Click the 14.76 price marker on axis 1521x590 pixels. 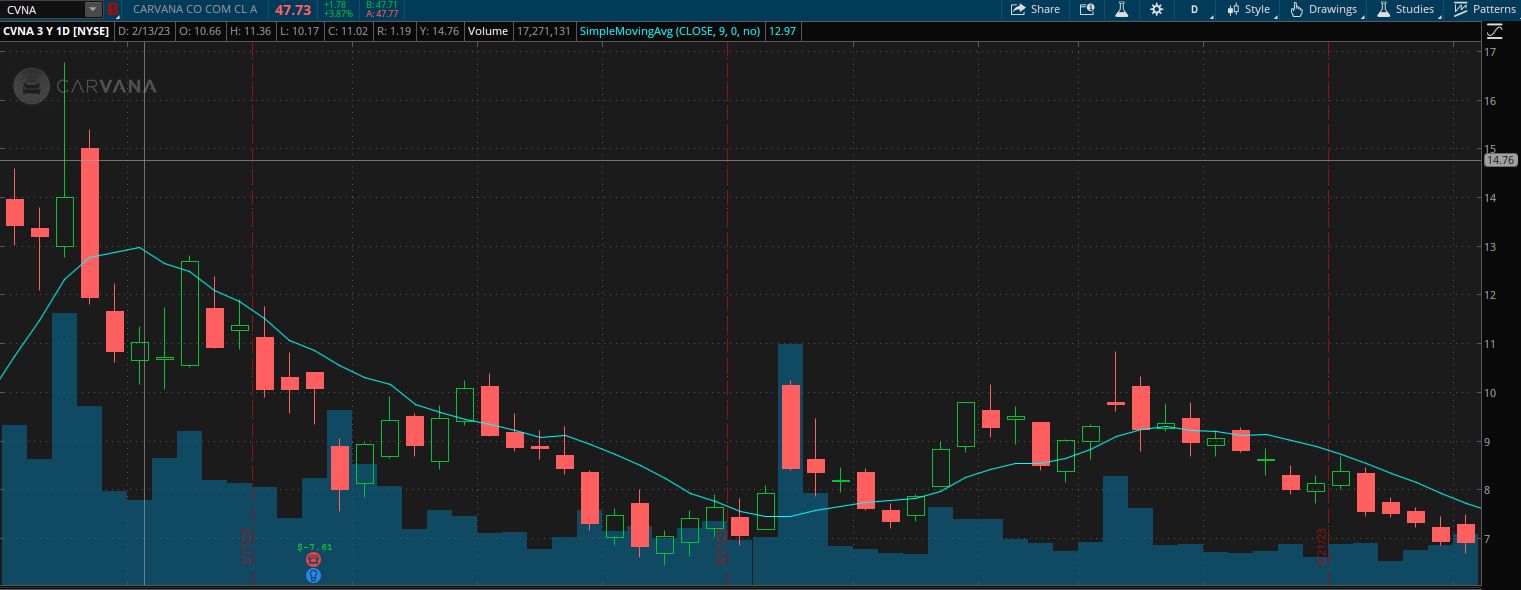pos(1500,160)
